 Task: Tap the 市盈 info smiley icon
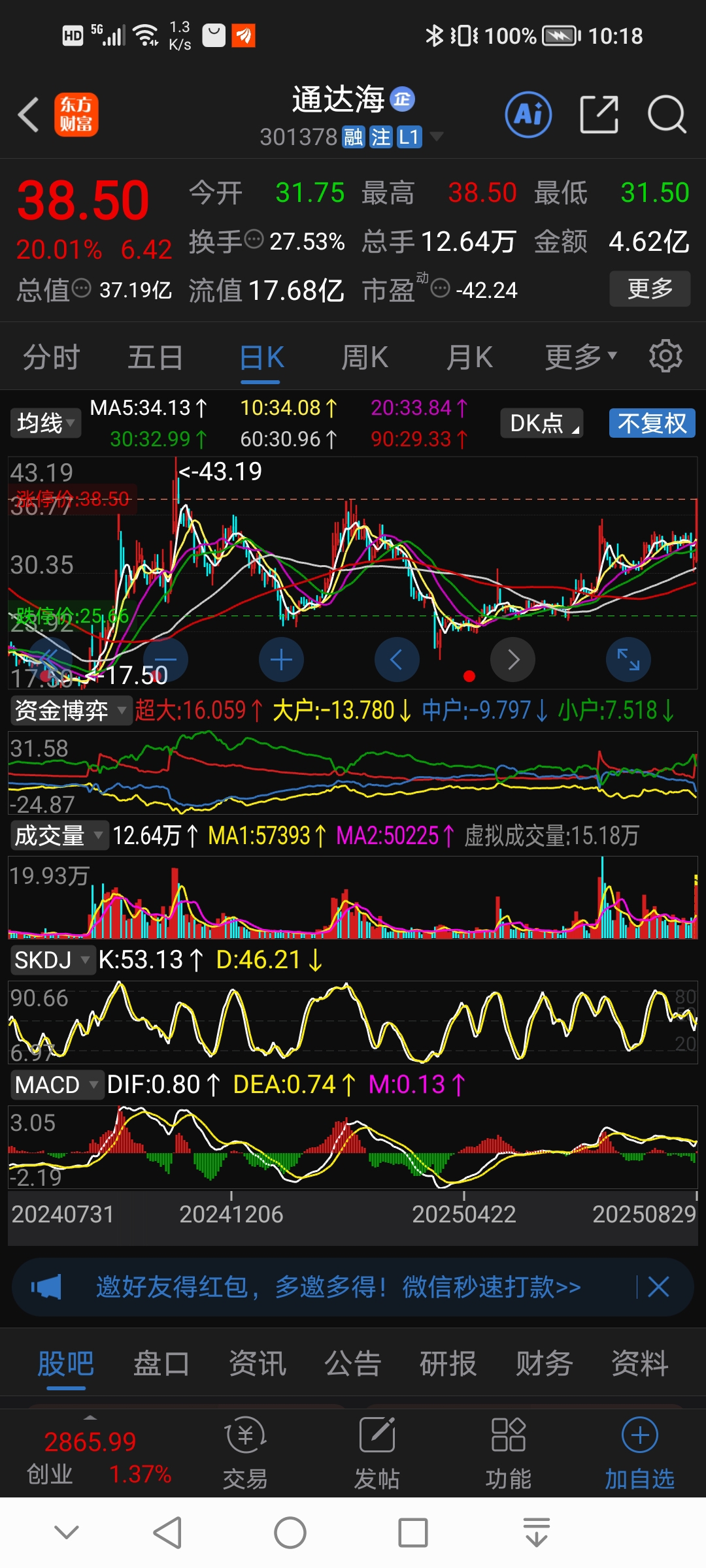(441, 288)
